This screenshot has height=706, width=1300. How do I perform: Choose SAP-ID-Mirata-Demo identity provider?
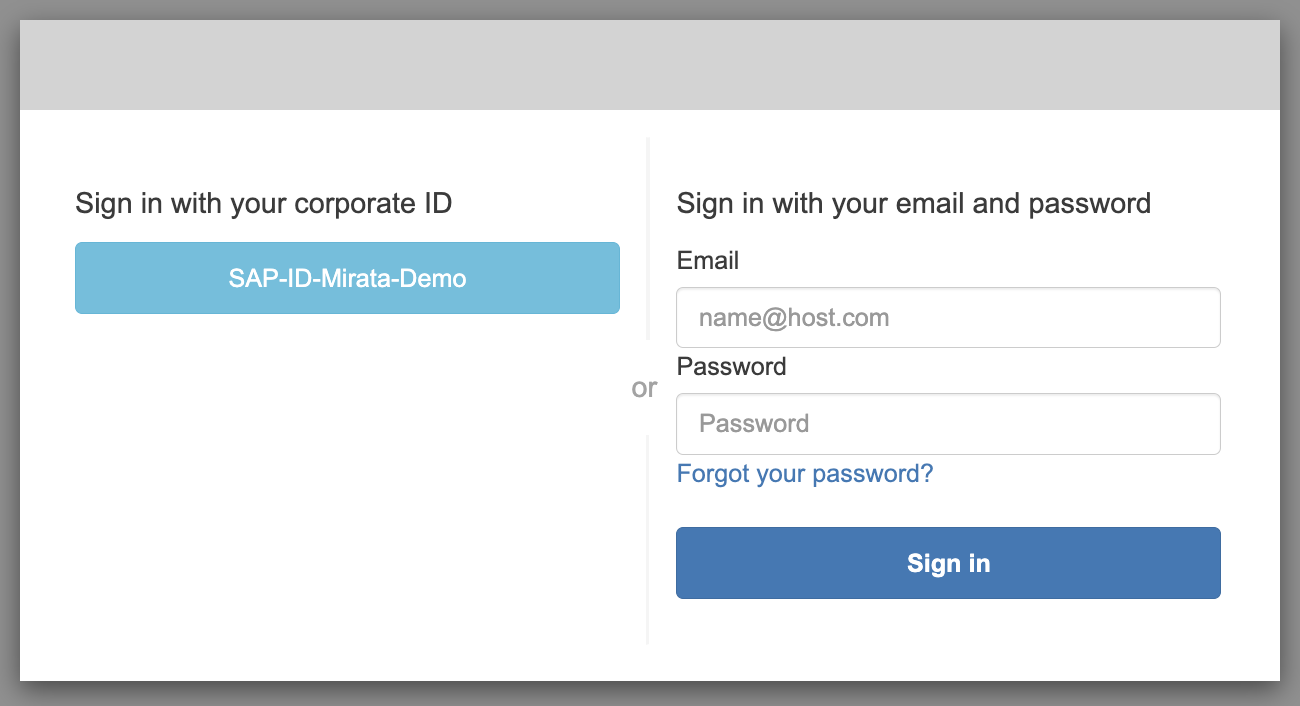pyautogui.click(x=347, y=278)
